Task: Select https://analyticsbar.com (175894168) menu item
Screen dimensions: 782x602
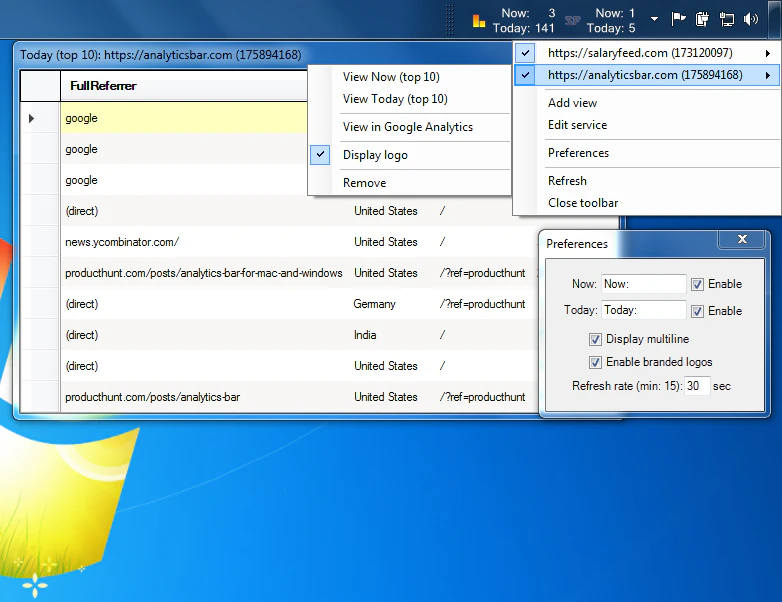Action: 647,75
